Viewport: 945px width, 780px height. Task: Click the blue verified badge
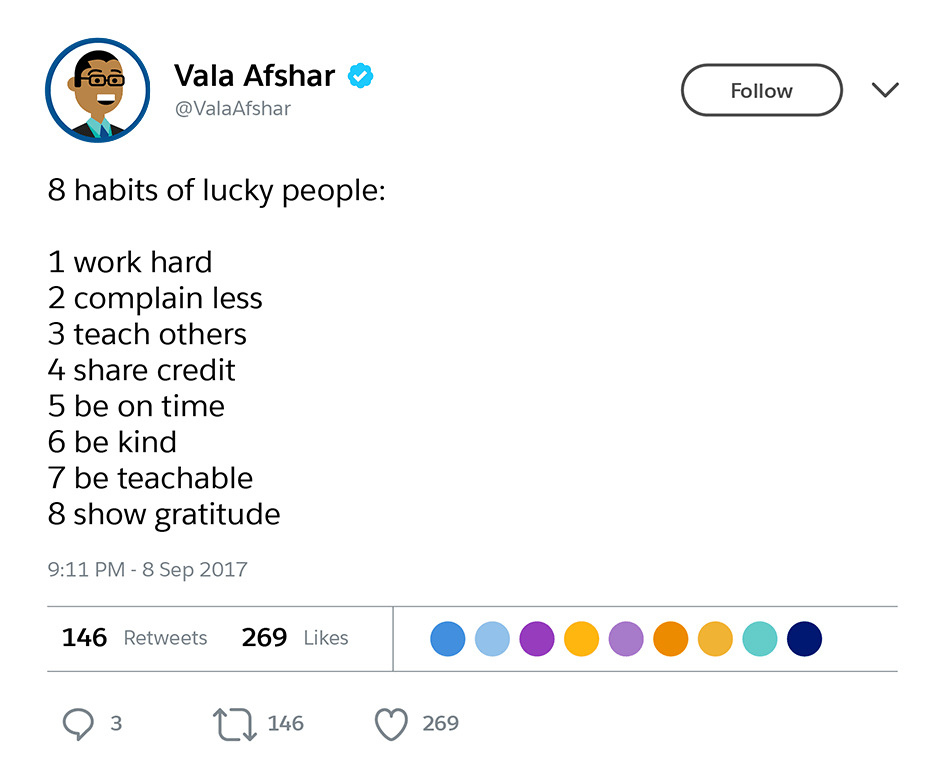[x=360, y=76]
